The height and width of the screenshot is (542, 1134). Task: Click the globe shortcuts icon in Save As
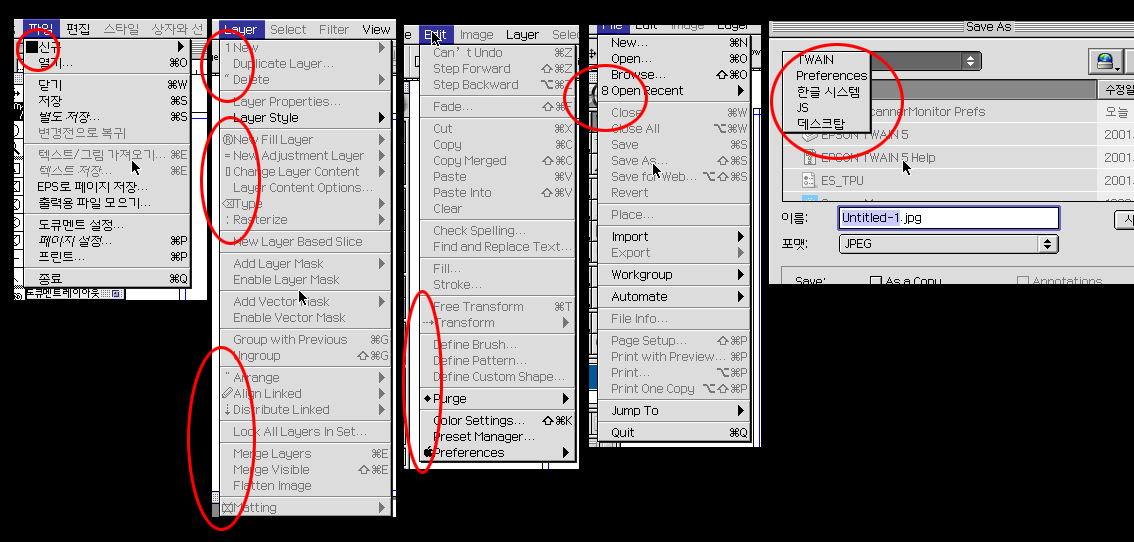click(x=1104, y=62)
